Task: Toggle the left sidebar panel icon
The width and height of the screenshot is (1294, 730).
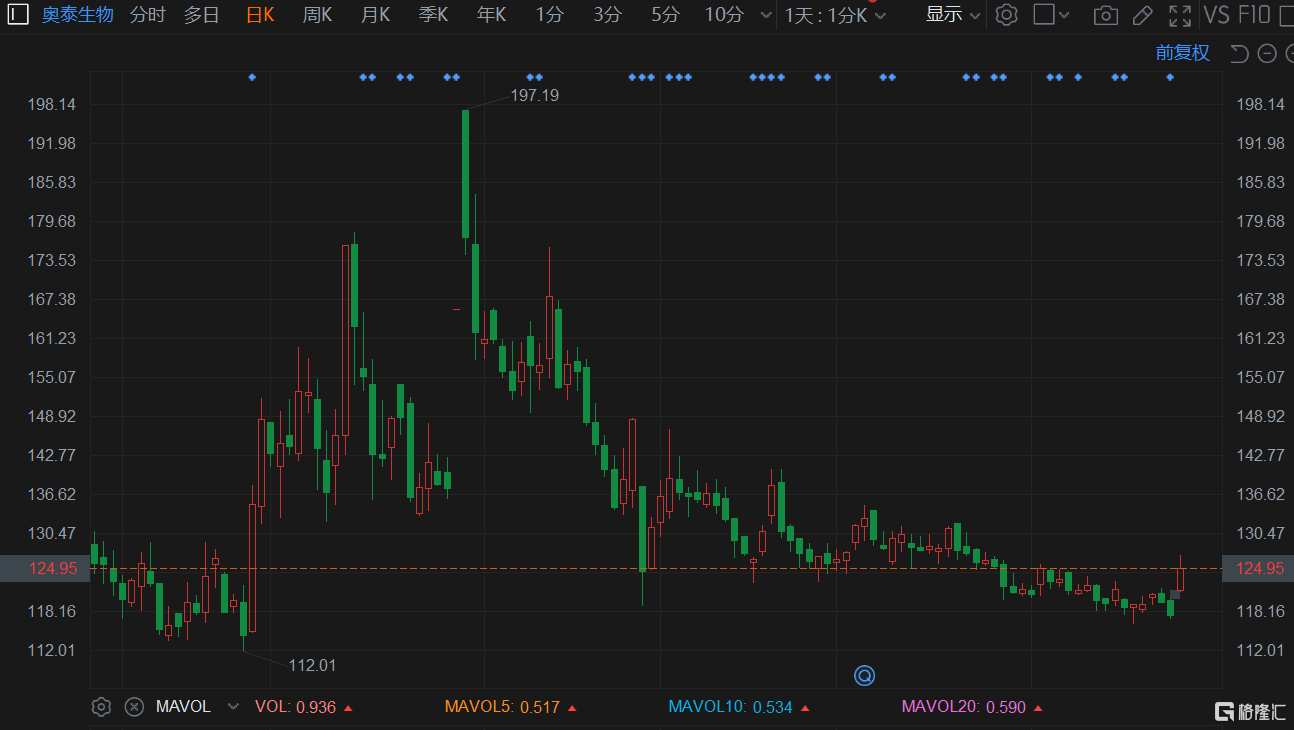Action: (18, 15)
